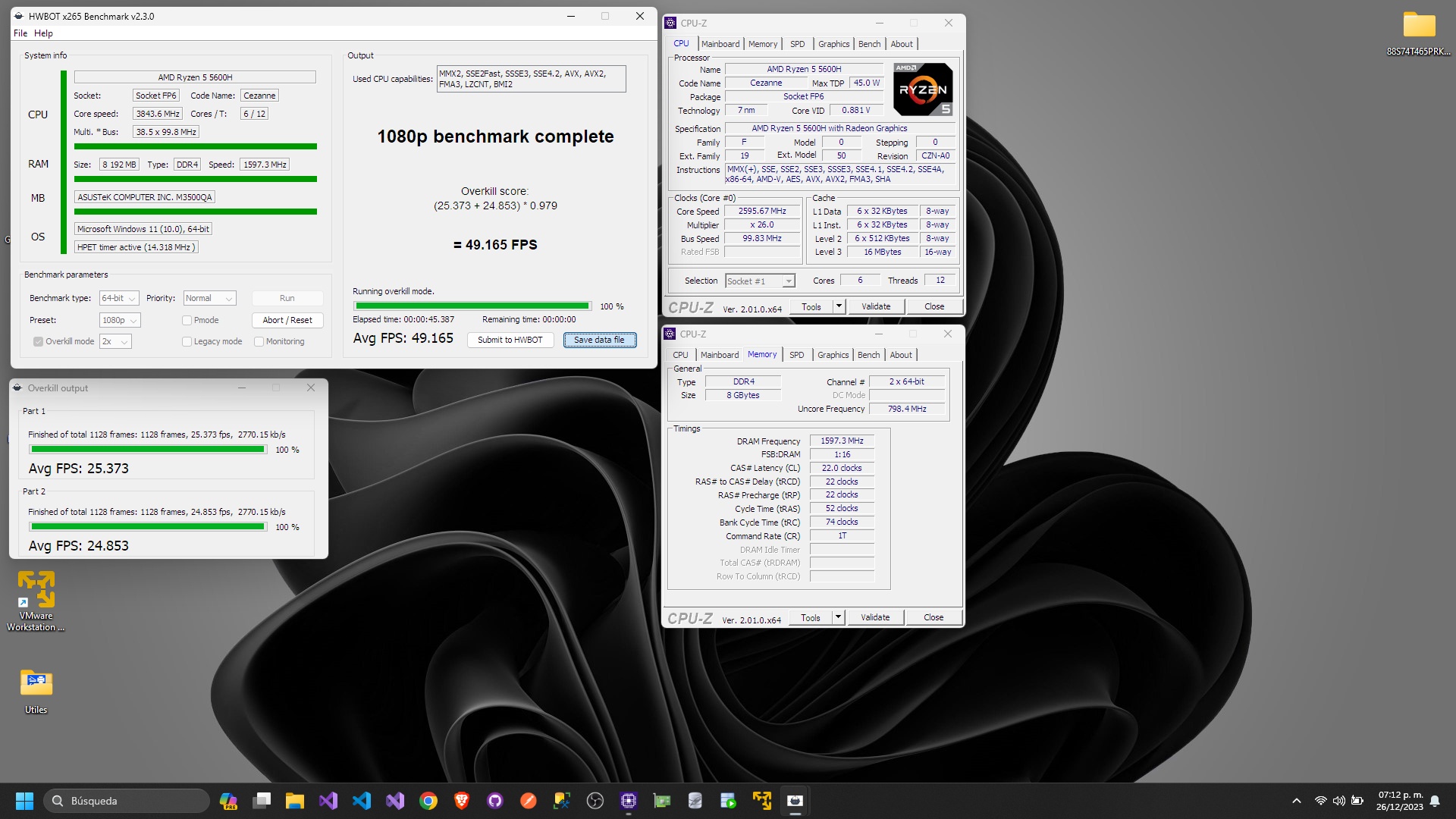Click Save data file button

pyautogui.click(x=599, y=340)
